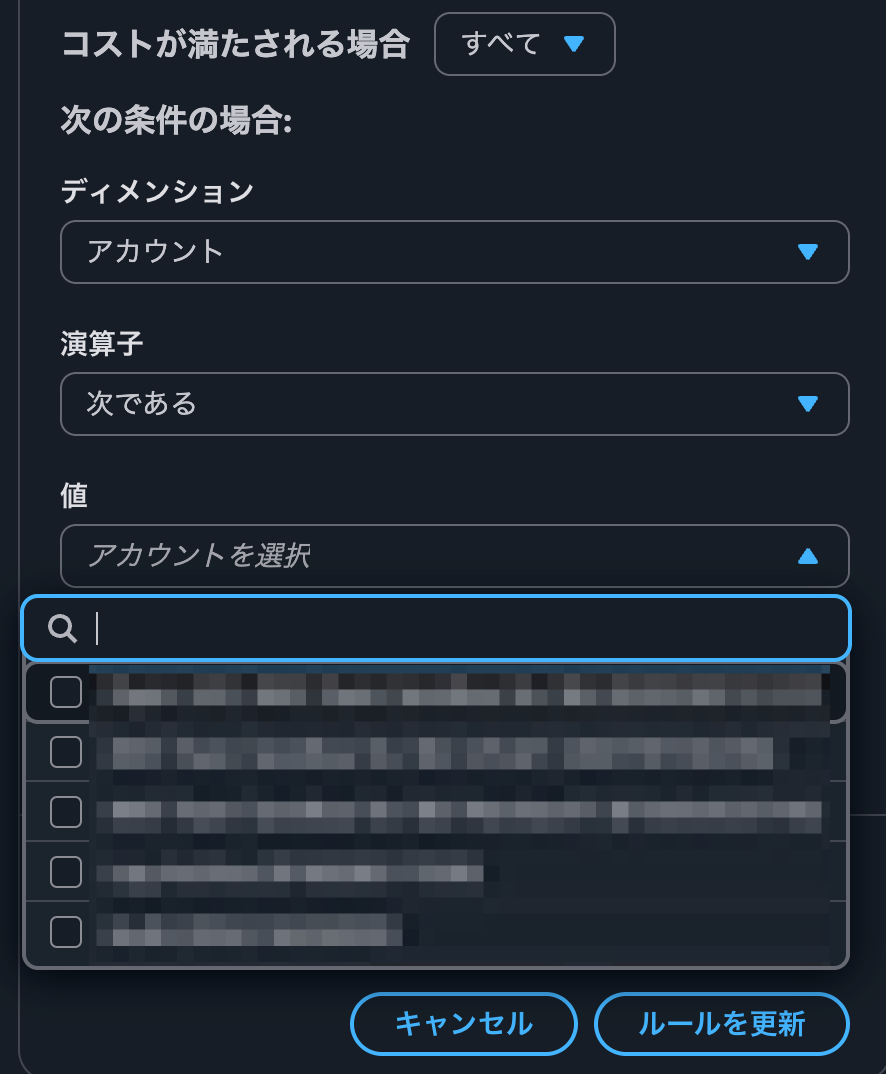The width and height of the screenshot is (886, 1074).
Task: Open the 演算子 dropdown showing 次である
Action: 455,404
